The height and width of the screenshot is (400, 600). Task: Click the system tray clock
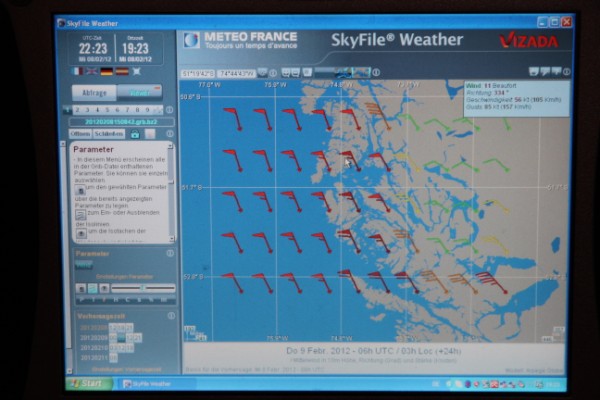click(x=554, y=384)
